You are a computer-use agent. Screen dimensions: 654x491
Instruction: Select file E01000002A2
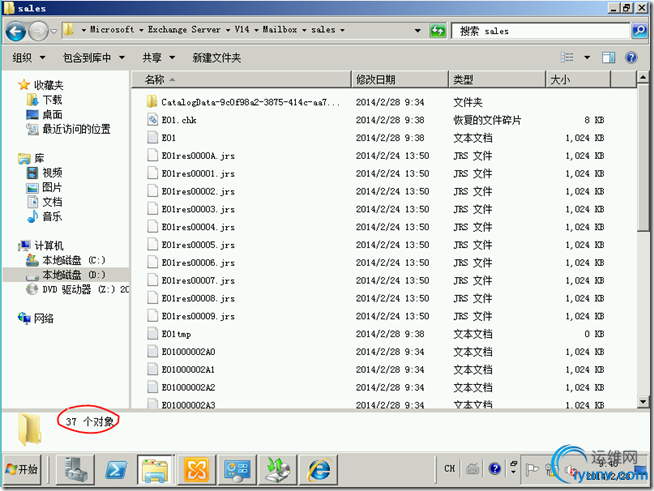point(189,388)
